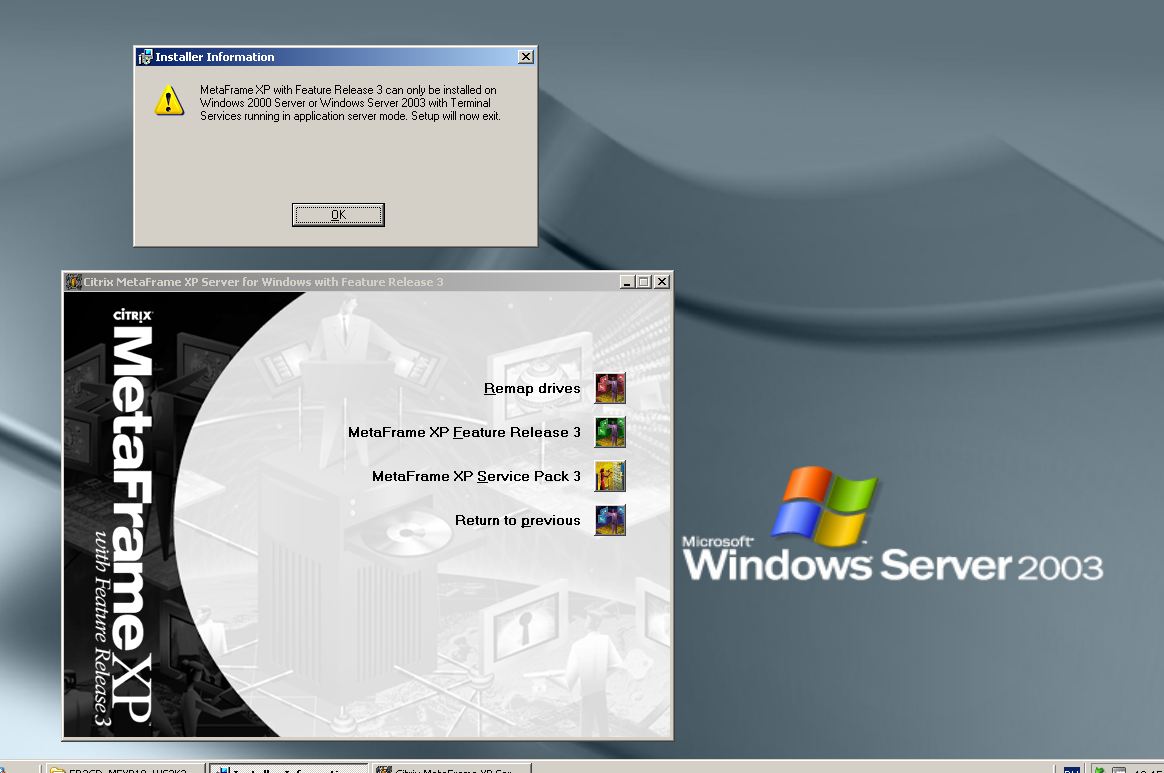Click the "Setup will now exit" message text
Screen dimensions: 1164x773
pos(456,116)
